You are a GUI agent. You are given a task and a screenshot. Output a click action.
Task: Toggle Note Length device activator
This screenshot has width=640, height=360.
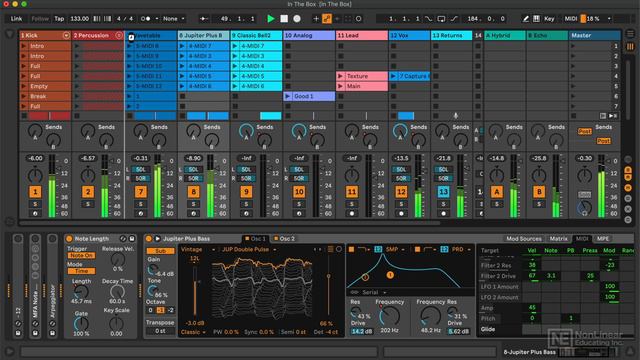69,239
